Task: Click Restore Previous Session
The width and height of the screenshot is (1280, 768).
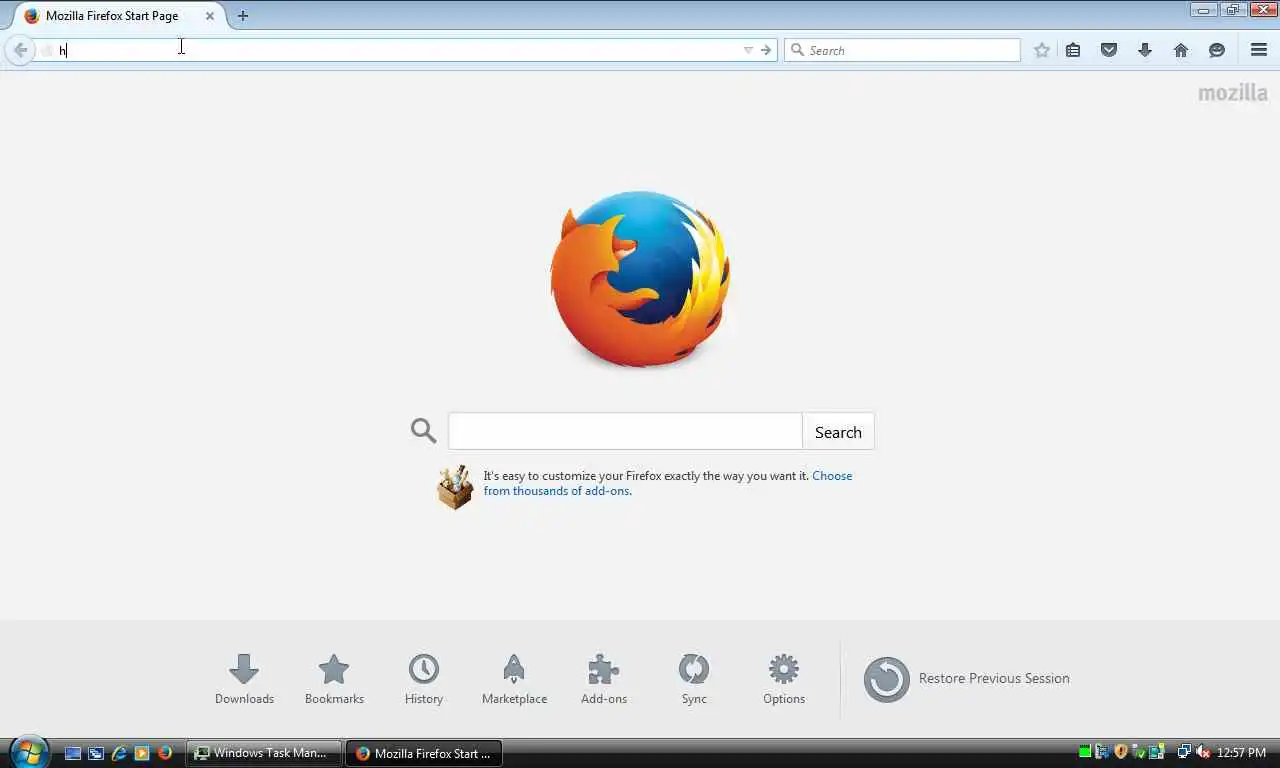Action: 967,679
